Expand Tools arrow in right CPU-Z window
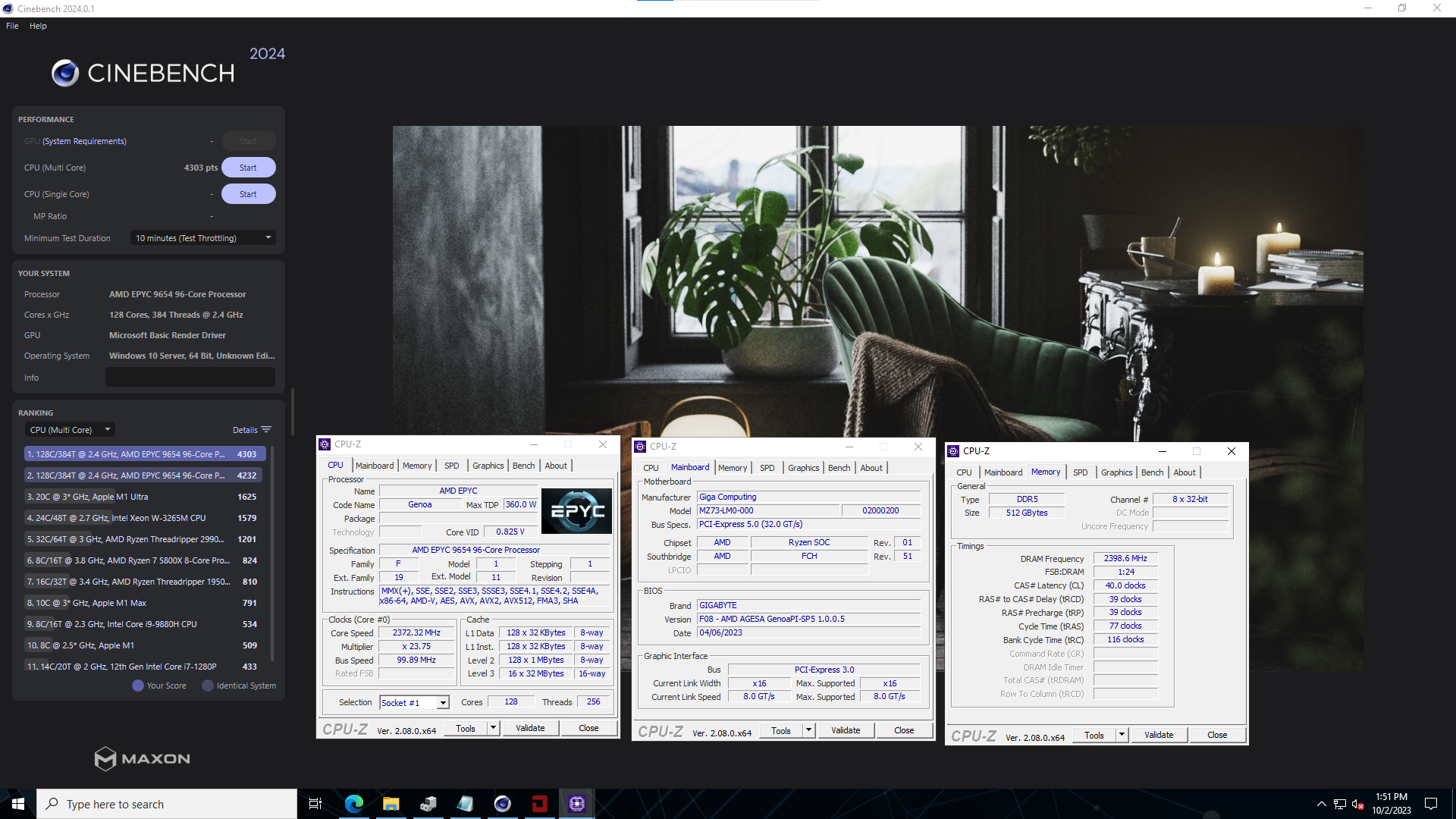The height and width of the screenshot is (819, 1456). (x=1122, y=735)
